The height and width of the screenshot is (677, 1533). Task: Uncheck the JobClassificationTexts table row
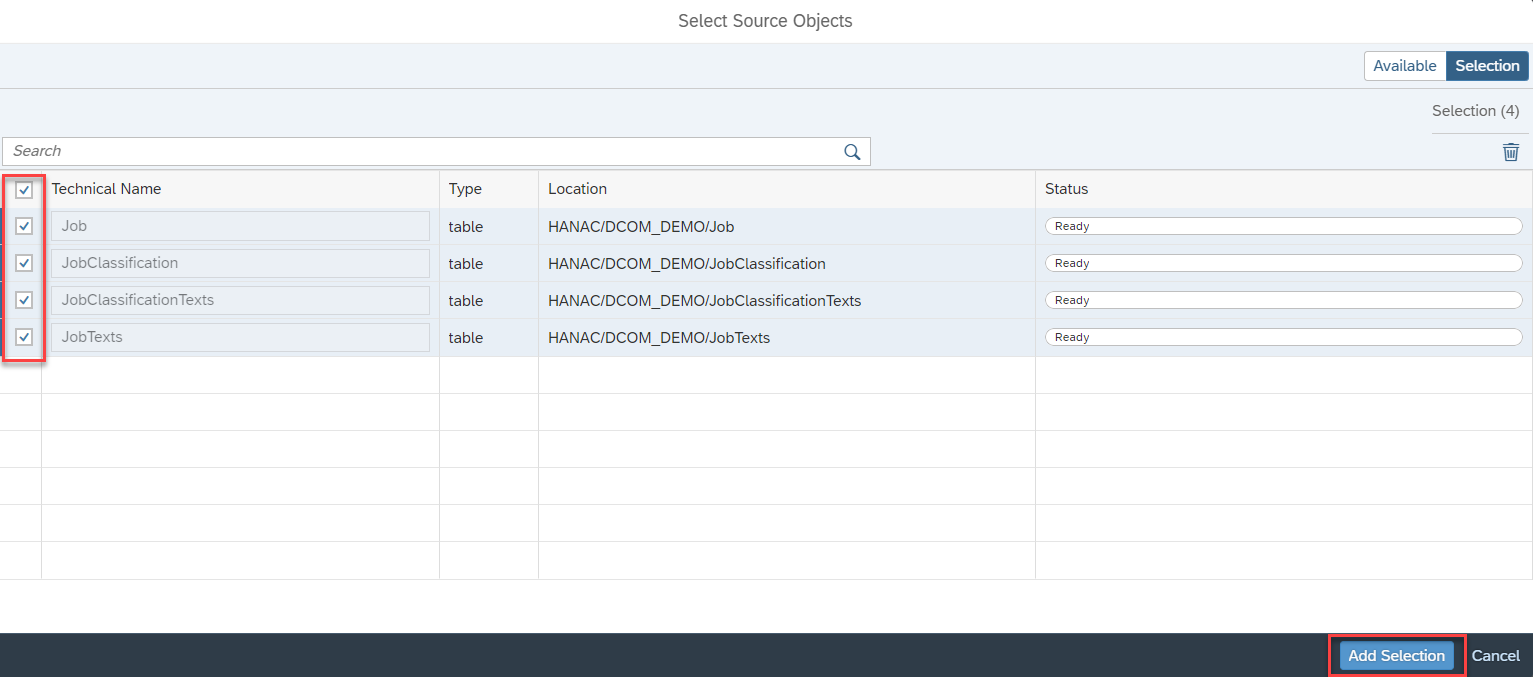(x=23, y=300)
